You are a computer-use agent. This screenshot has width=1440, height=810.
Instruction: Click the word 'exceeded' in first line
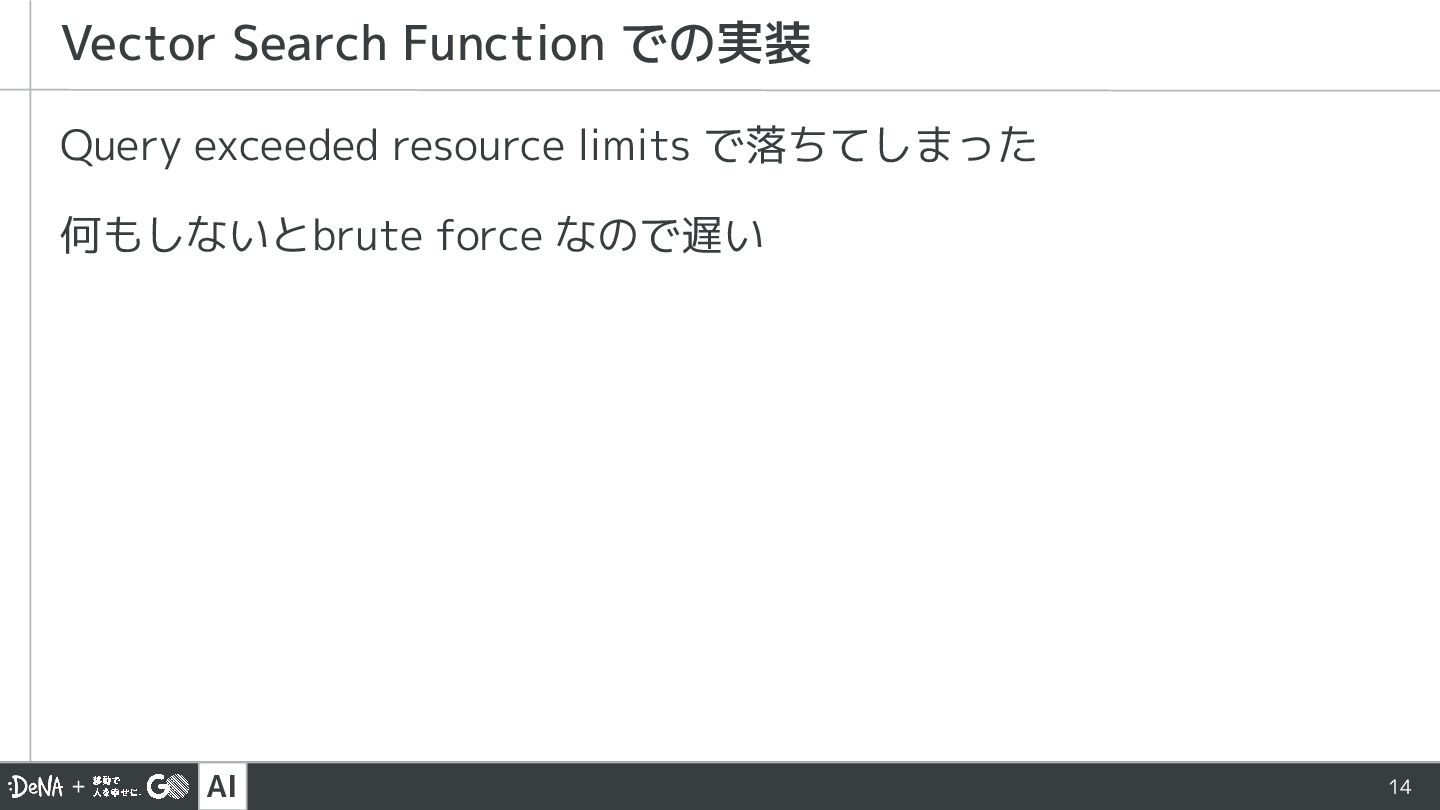(x=287, y=146)
